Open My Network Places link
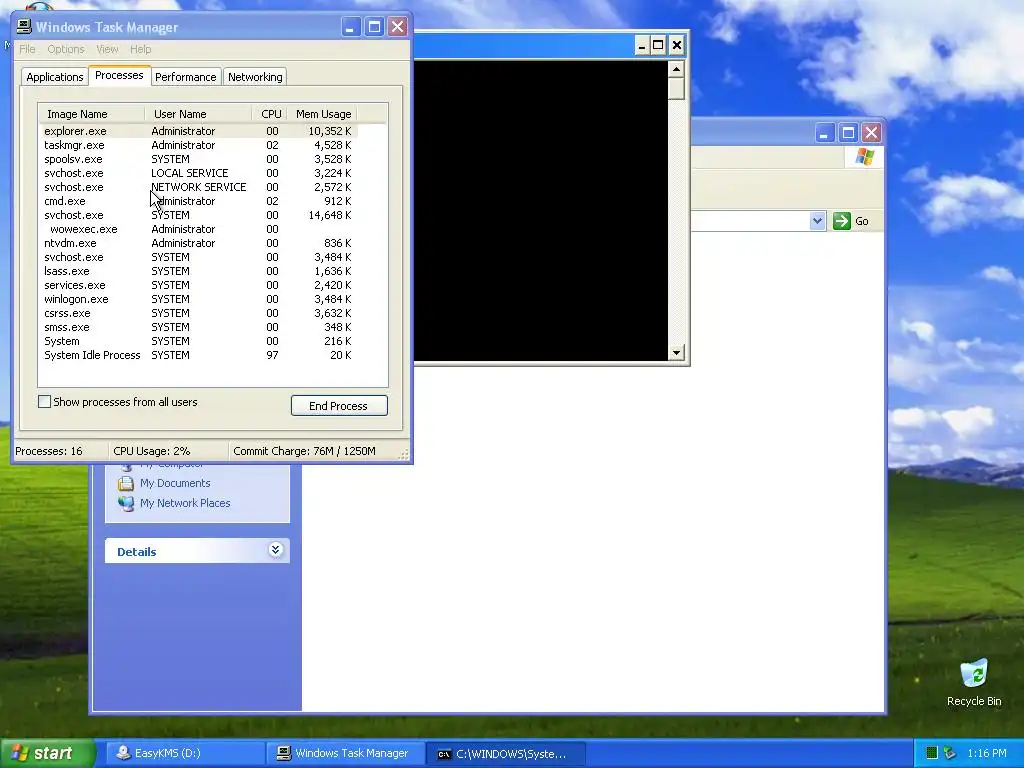The width and height of the screenshot is (1024, 768). (185, 504)
